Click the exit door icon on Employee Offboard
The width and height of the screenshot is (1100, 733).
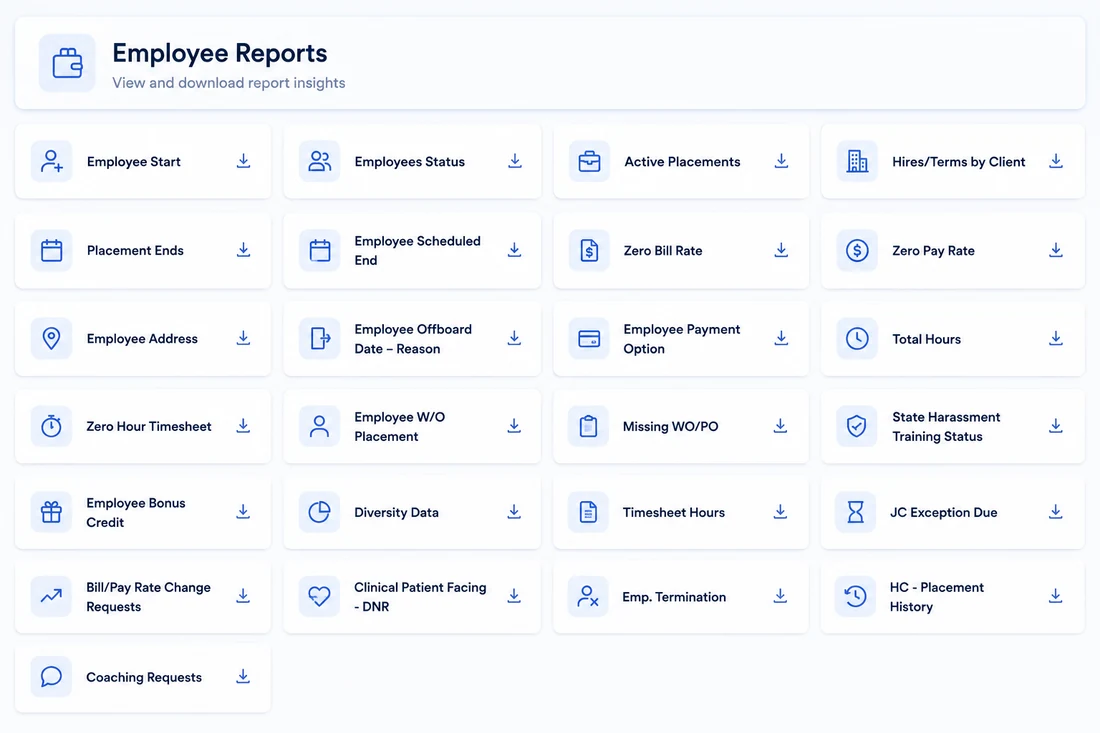[319, 338]
